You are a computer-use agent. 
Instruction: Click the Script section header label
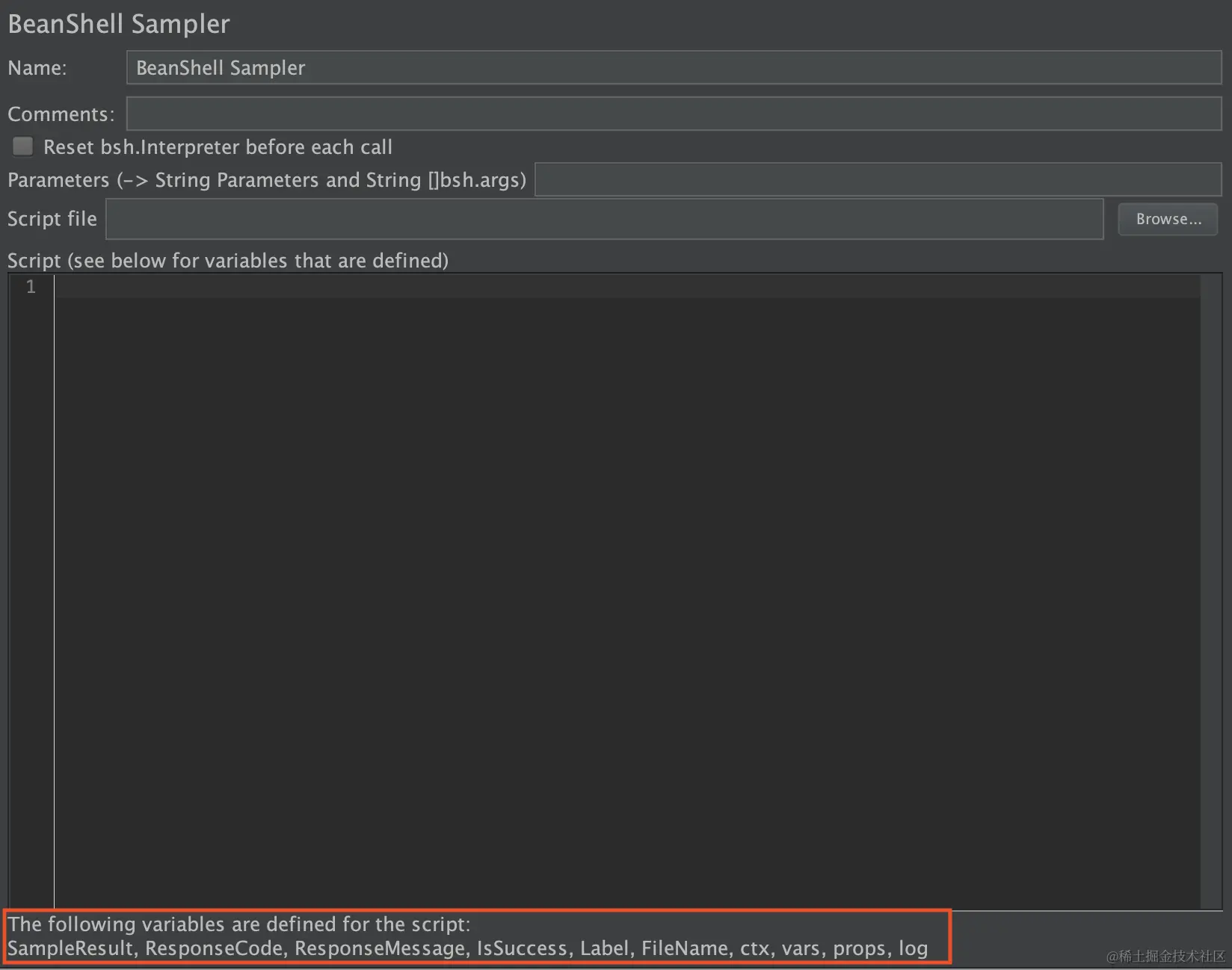pyautogui.click(x=227, y=260)
